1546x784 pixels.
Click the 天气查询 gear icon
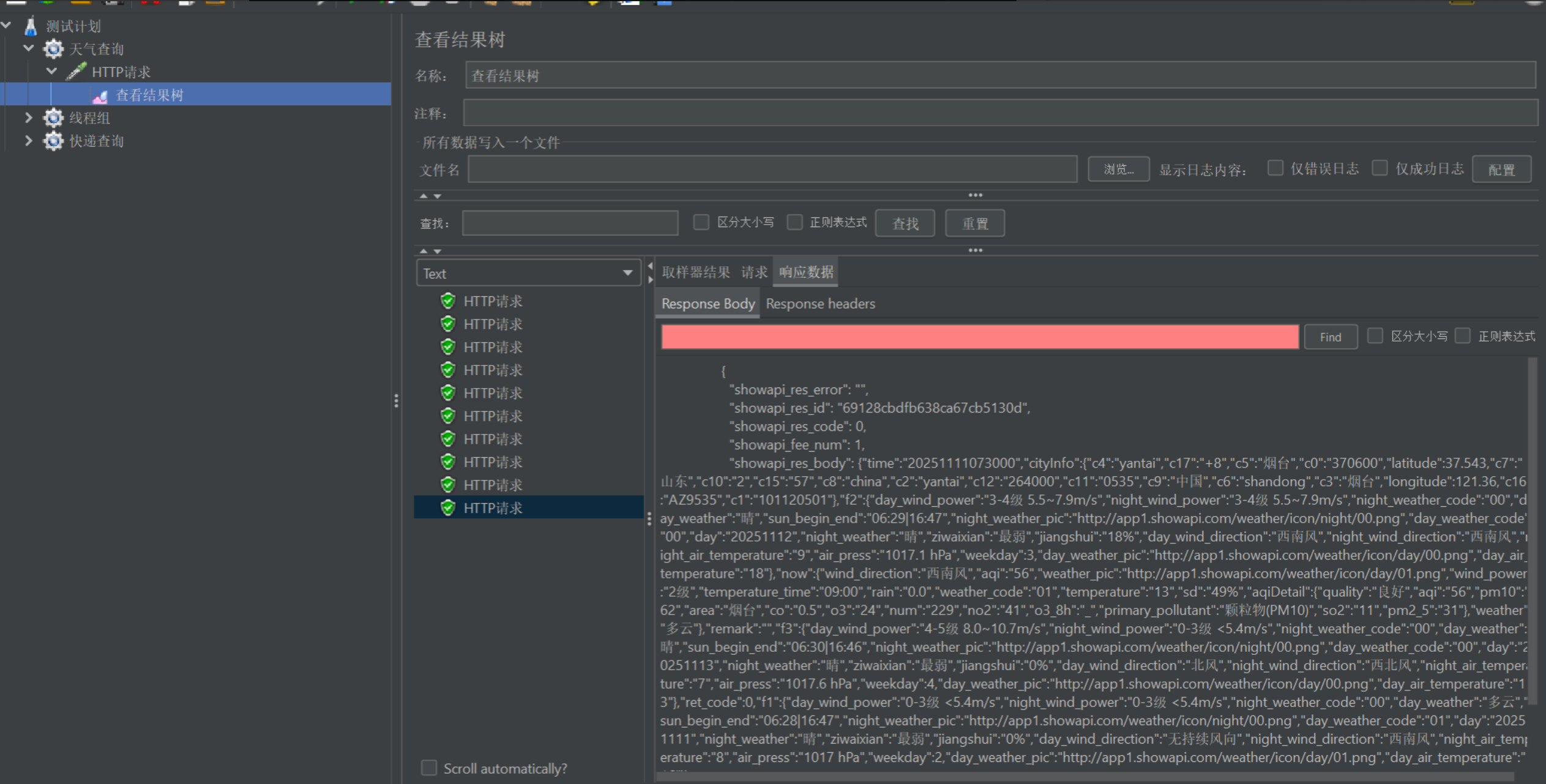click(53, 49)
